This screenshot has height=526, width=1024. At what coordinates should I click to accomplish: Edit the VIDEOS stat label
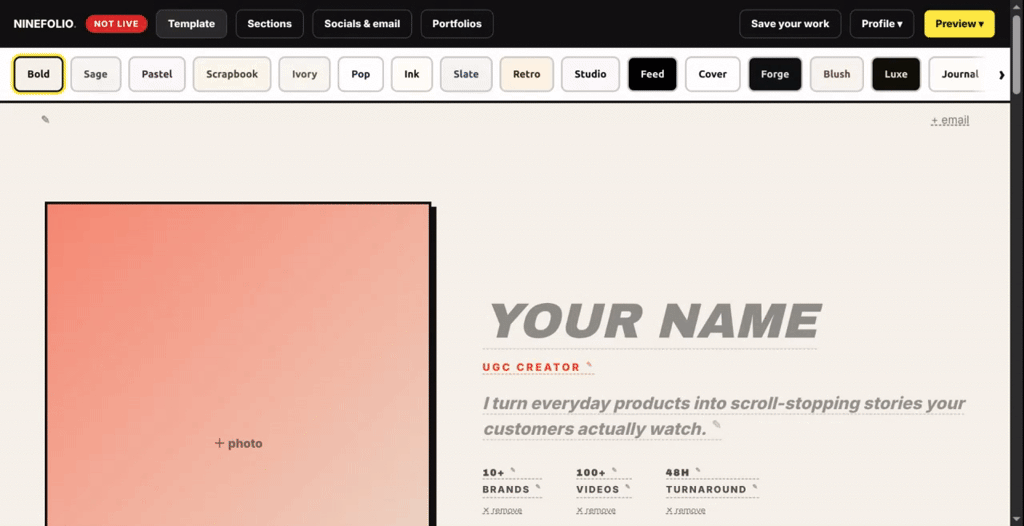tap(598, 489)
